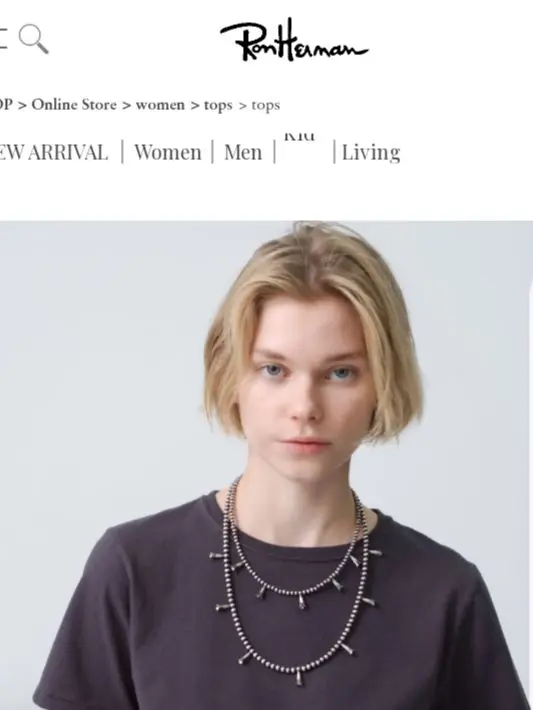Open the partially hidden Kid menu
The image size is (533, 710).
299,136
